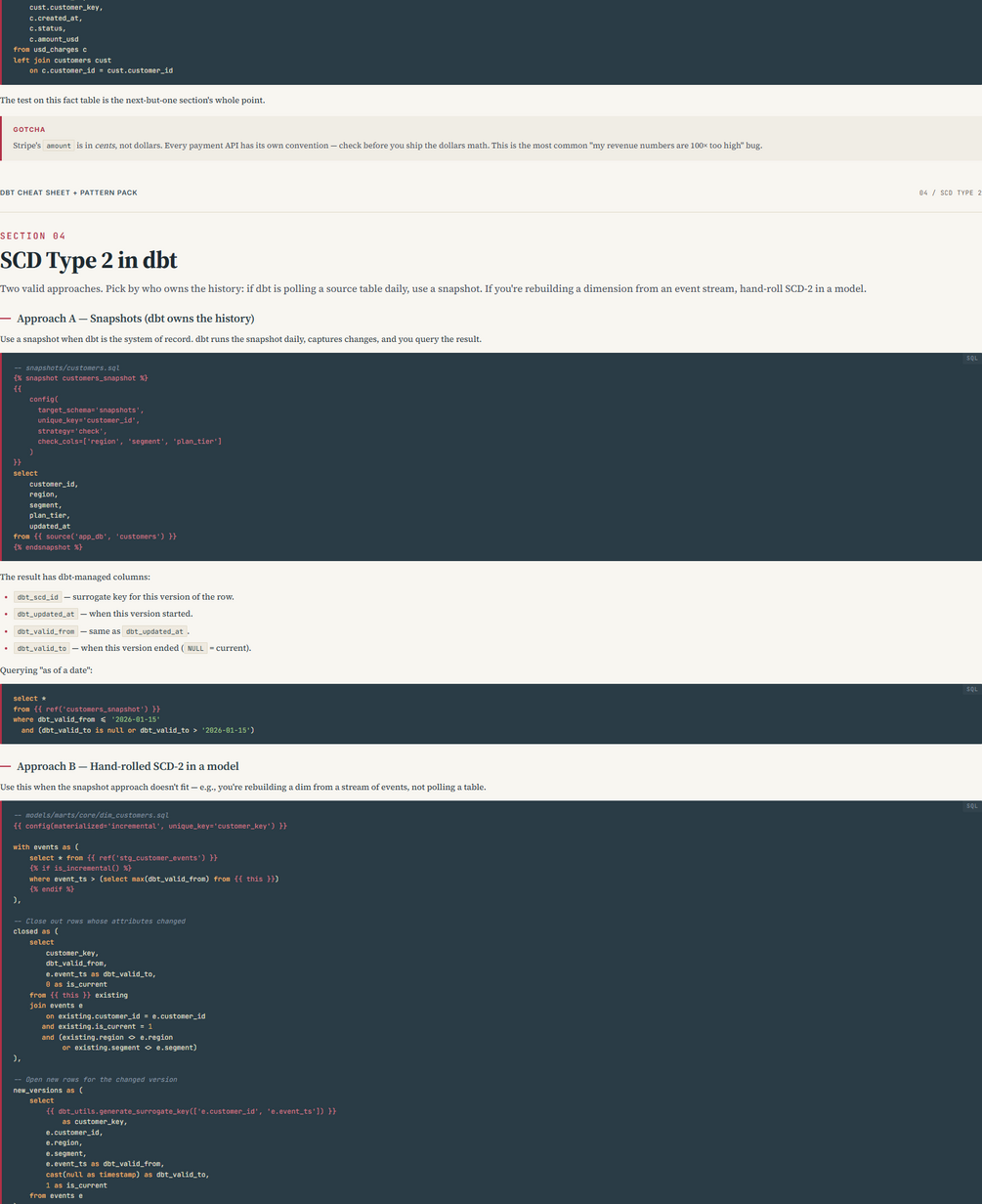Click the SQL badge on the customers_snapshot code block
The image size is (982, 1204).
pos(971,359)
